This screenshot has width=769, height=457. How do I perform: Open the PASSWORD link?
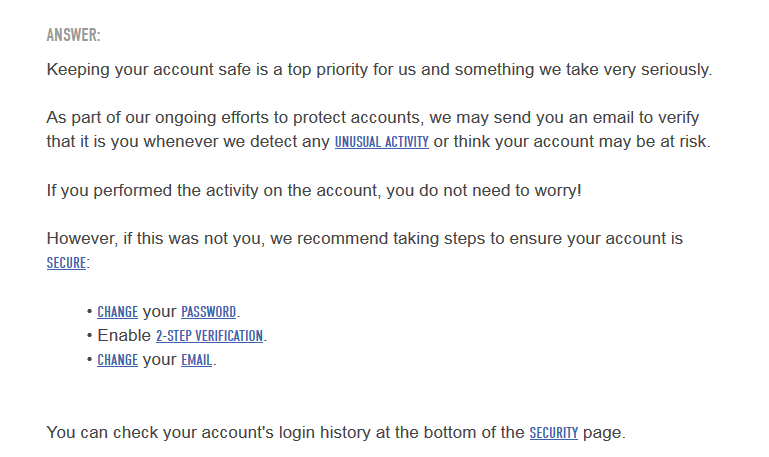pyautogui.click(x=208, y=312)
